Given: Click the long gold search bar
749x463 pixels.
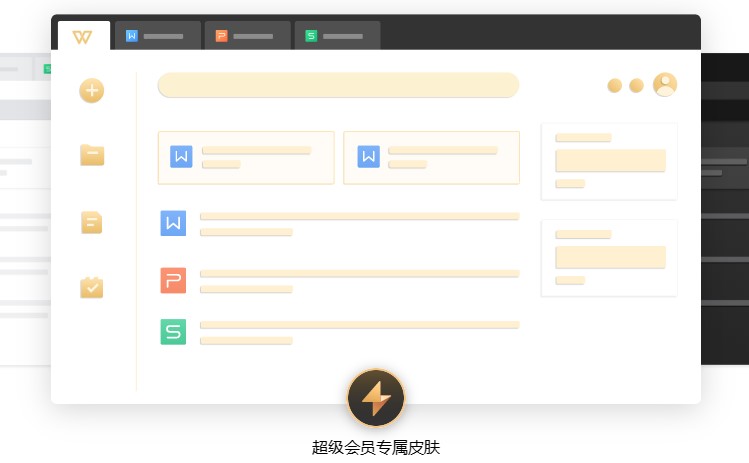Looking at the screenshot, I should coord(338,85).
